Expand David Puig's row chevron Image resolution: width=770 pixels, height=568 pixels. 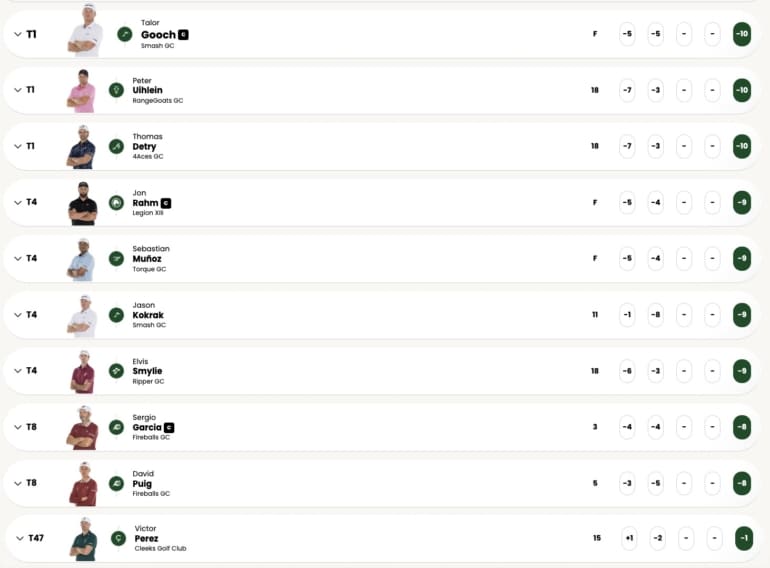click(x=18, y=483)
